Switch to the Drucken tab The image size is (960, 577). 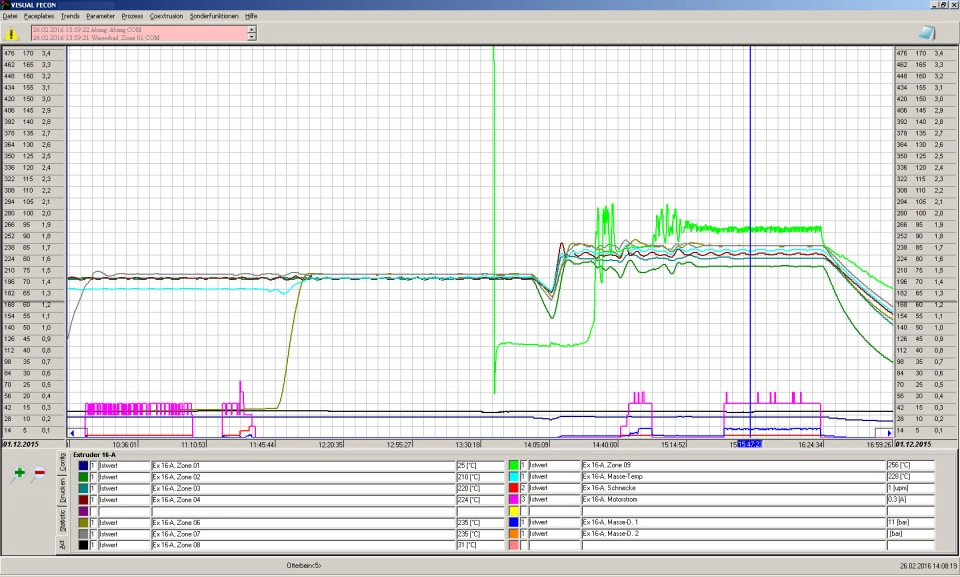[x=63, y=492]
